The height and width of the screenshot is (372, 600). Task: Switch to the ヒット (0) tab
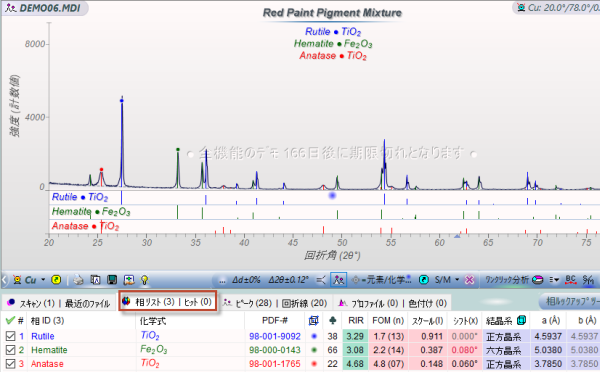(x=198, y=302)
